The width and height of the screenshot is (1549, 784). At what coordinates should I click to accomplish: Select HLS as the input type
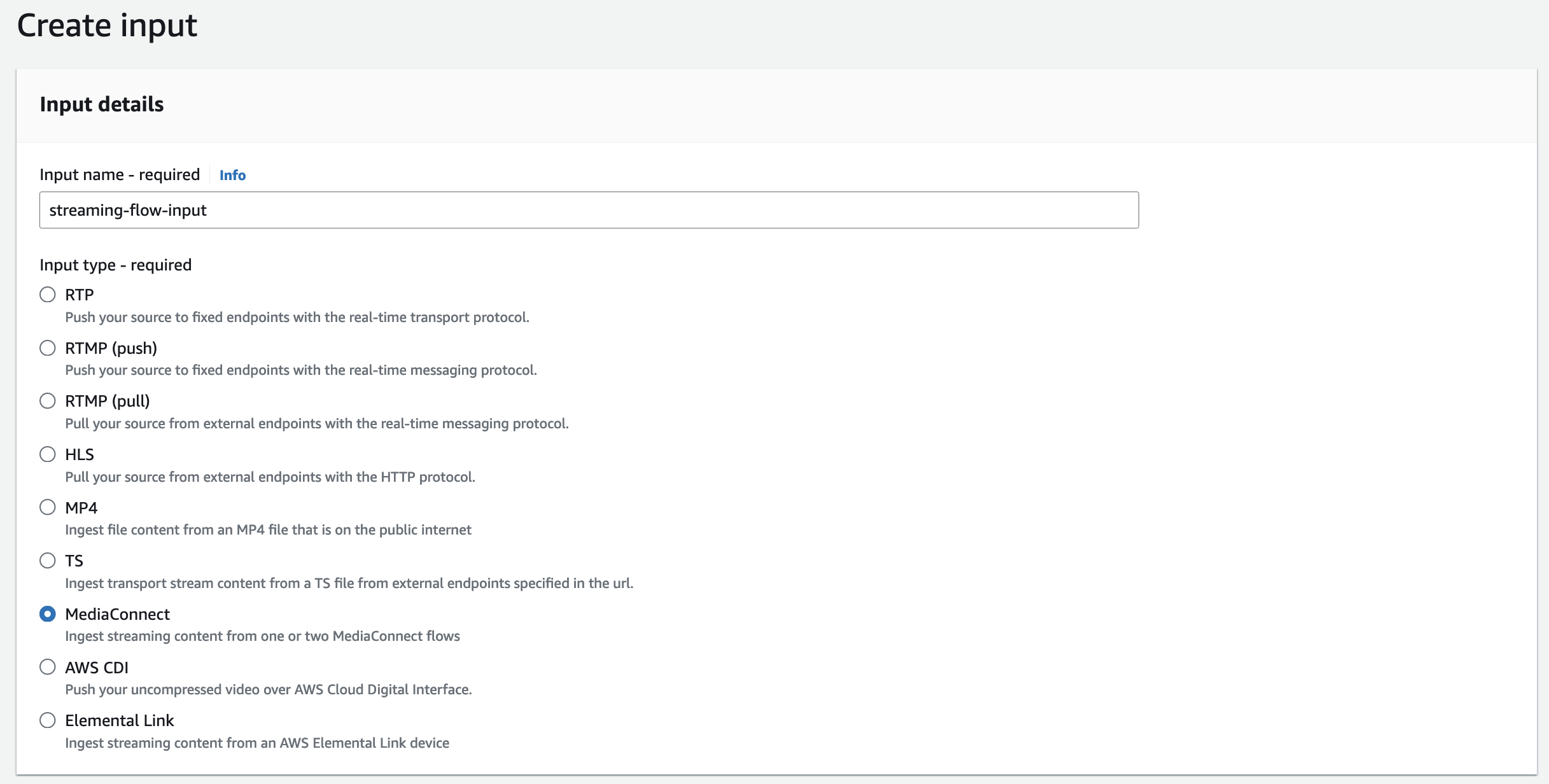click(x=48, y=454)
